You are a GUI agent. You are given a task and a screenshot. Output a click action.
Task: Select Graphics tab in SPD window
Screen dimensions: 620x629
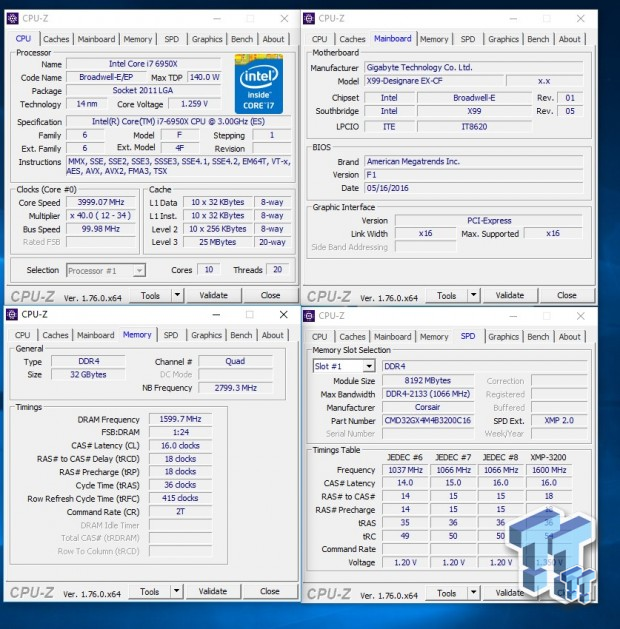503,337
